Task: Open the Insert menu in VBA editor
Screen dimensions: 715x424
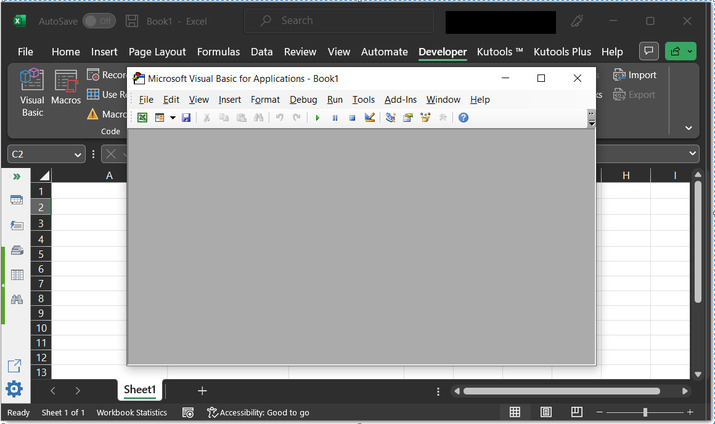Action: 229,99
